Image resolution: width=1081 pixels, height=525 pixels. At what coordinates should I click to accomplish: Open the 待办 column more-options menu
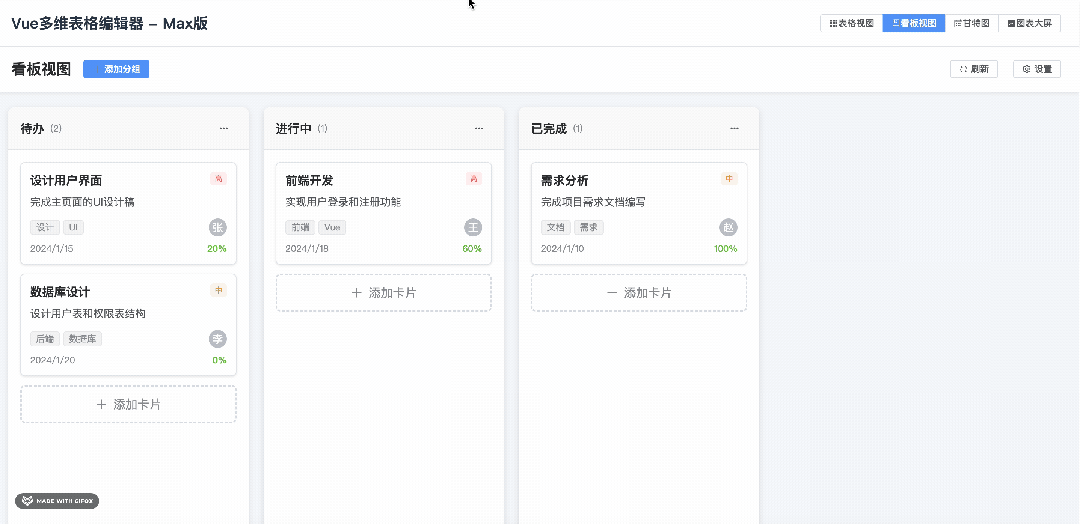point(223,128)
